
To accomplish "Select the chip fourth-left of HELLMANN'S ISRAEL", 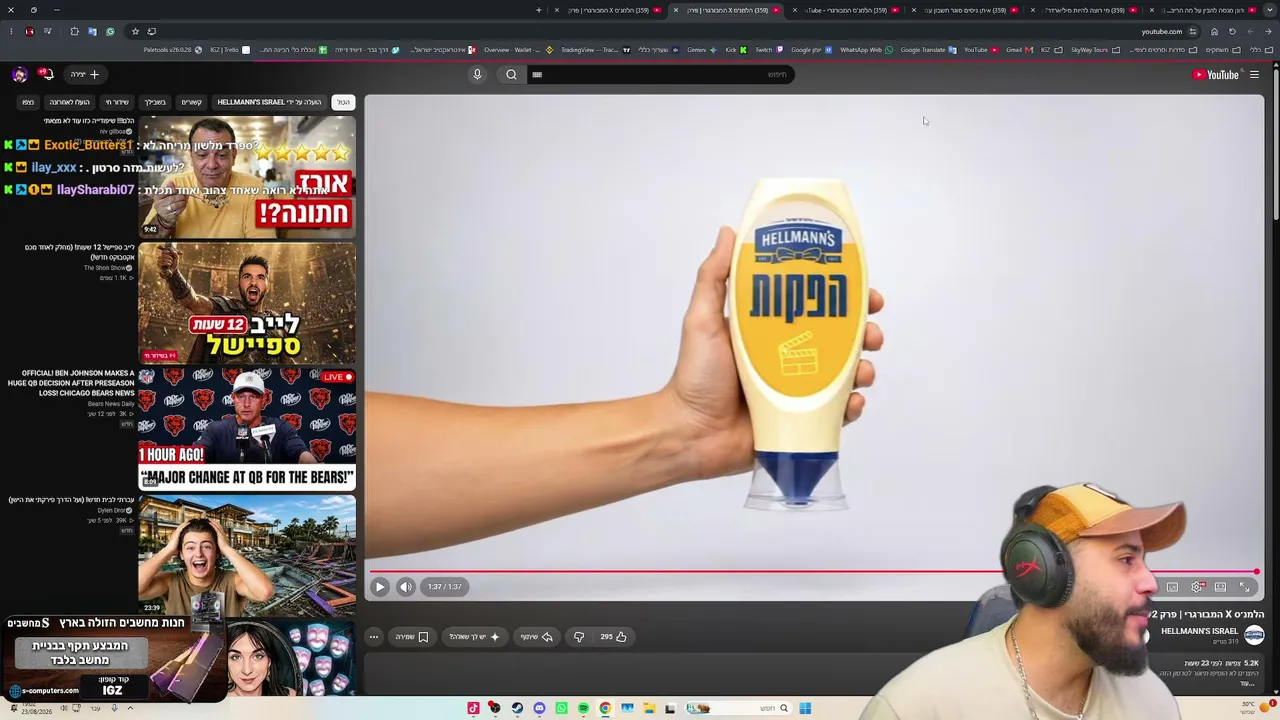I will coord(70,102).
